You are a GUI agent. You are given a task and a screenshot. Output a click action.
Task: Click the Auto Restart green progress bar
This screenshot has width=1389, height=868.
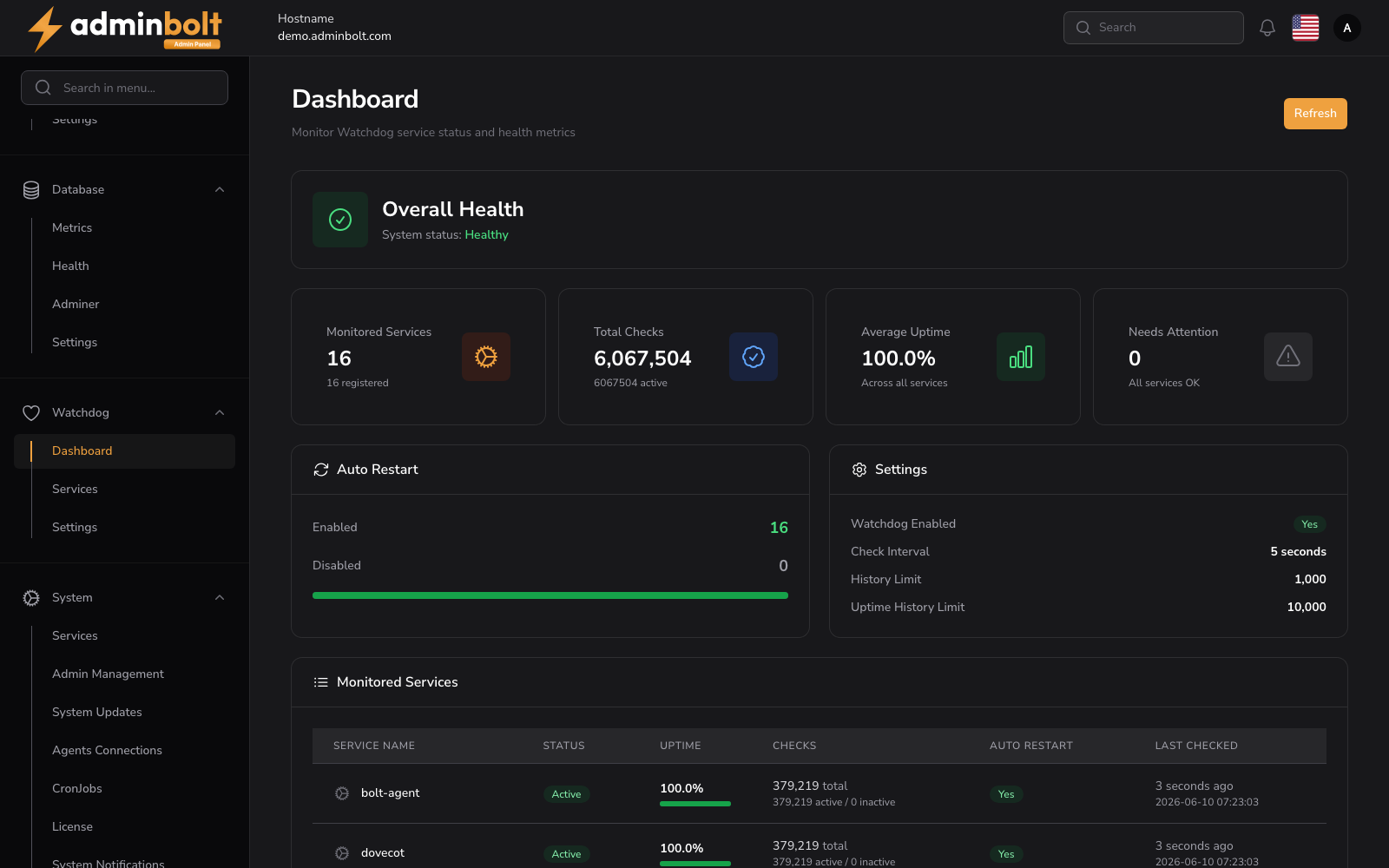[x=550, y=595]
